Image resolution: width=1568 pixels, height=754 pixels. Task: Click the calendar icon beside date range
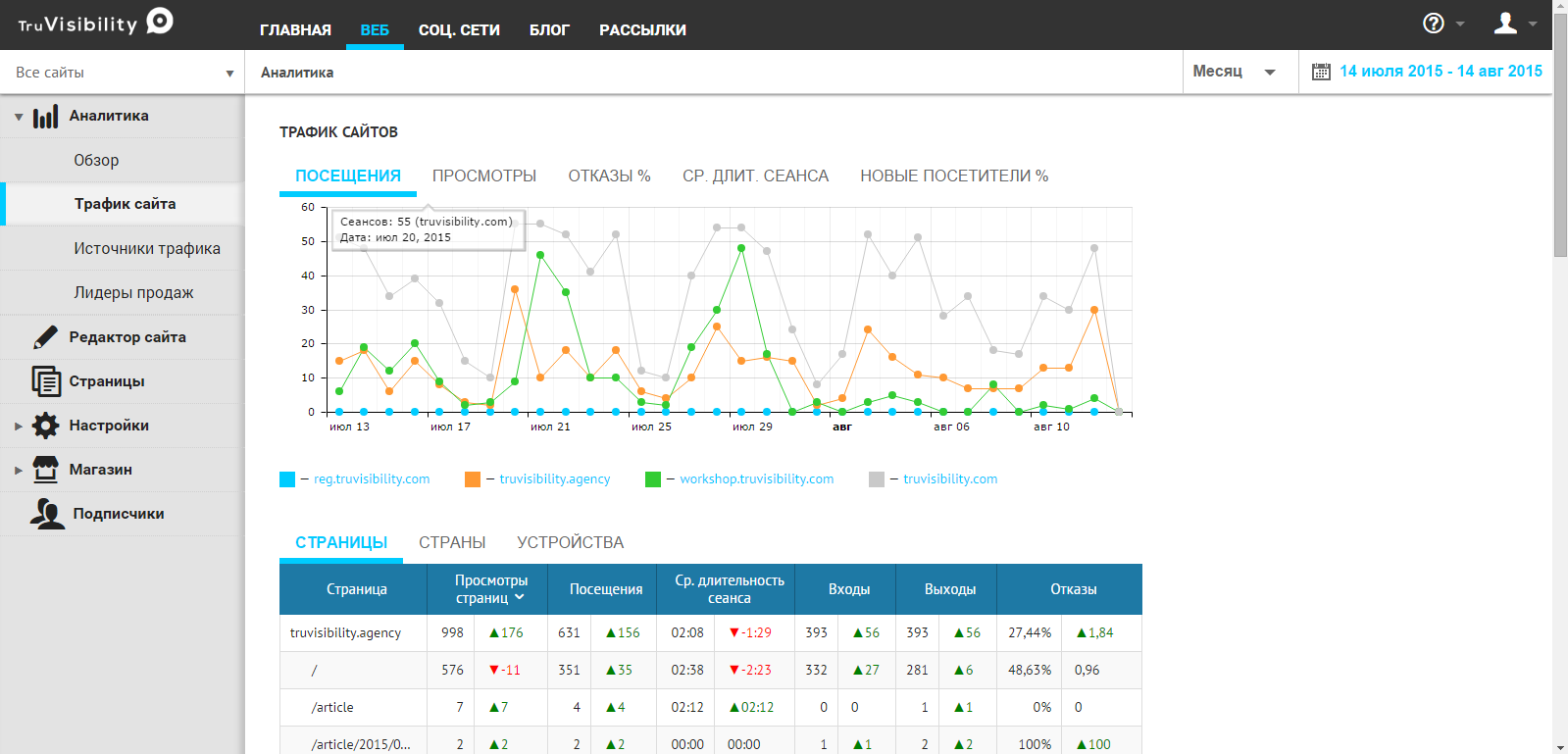[x=1321, y=72]
